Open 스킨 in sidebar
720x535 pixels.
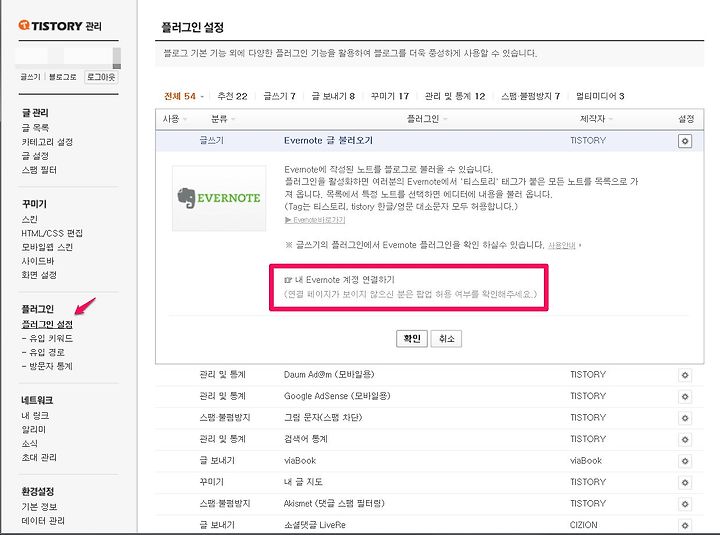(29, 219)
